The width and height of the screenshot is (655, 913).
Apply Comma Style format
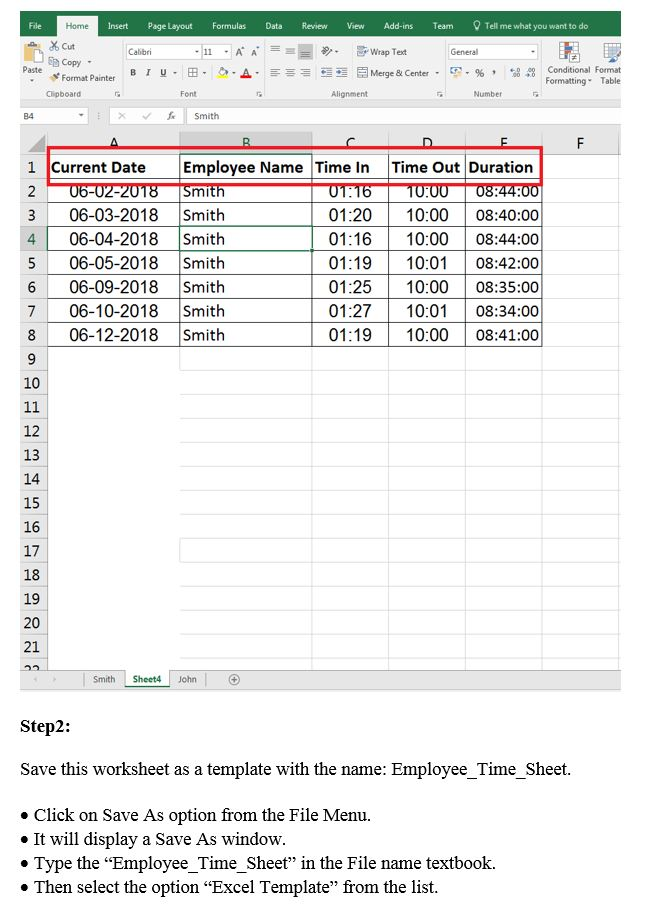[x=494, y=73]
